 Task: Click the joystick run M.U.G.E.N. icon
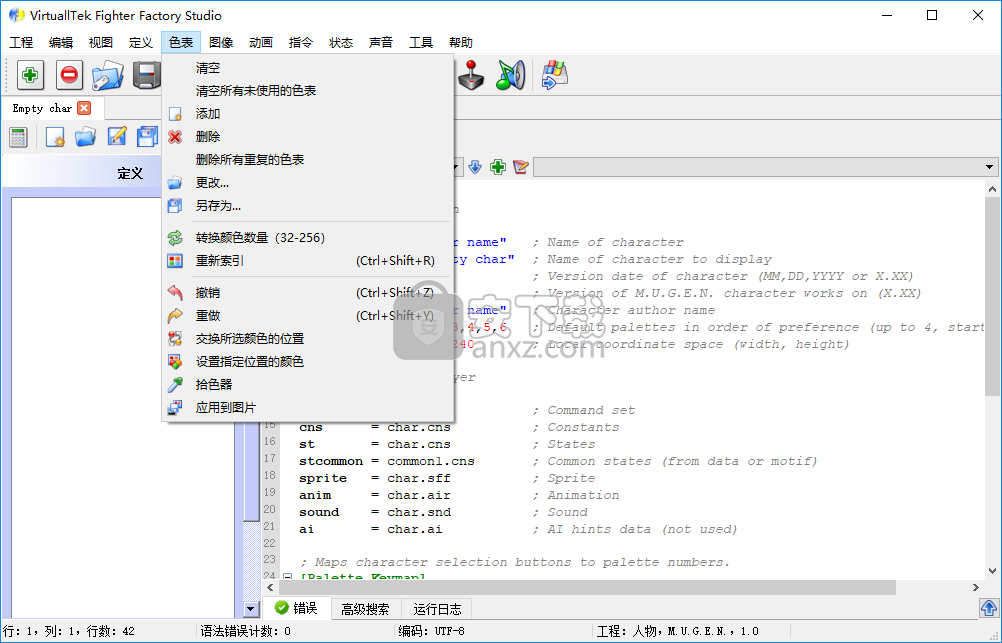471,75
